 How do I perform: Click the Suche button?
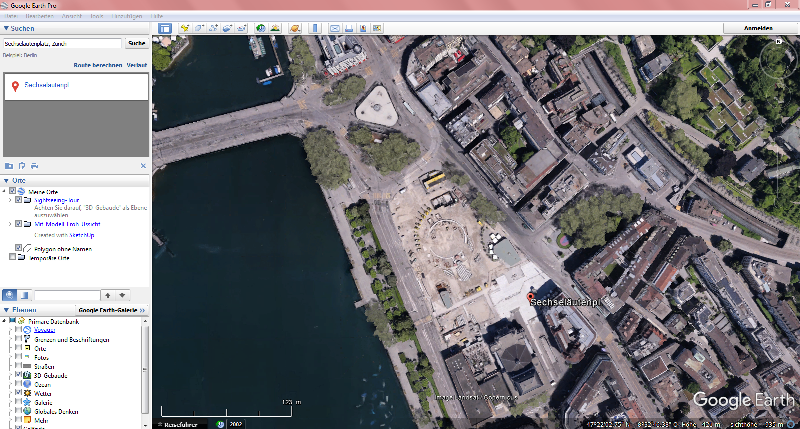[x=136, y=43]
